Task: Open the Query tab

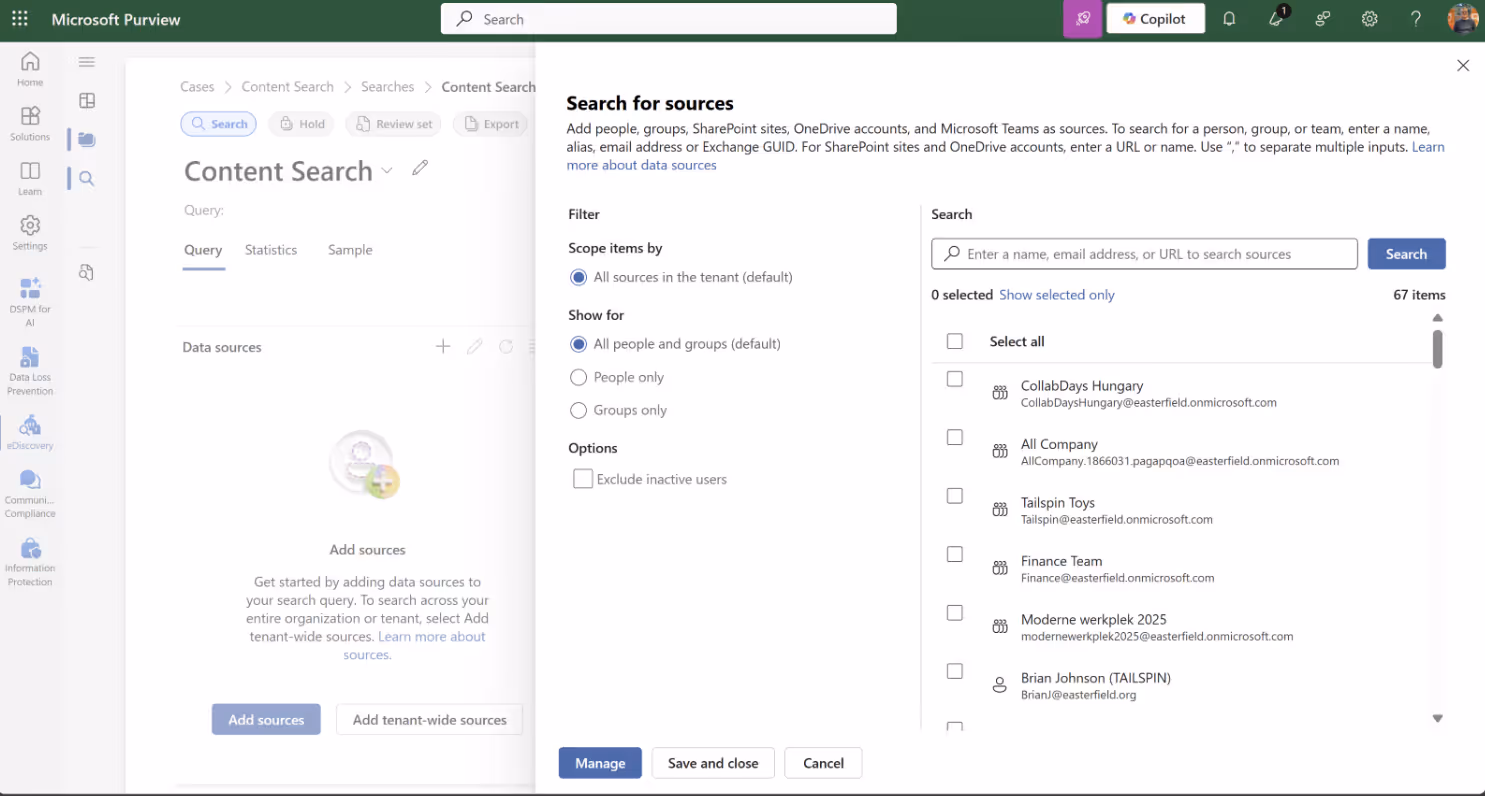Action: tap(203, 250)
